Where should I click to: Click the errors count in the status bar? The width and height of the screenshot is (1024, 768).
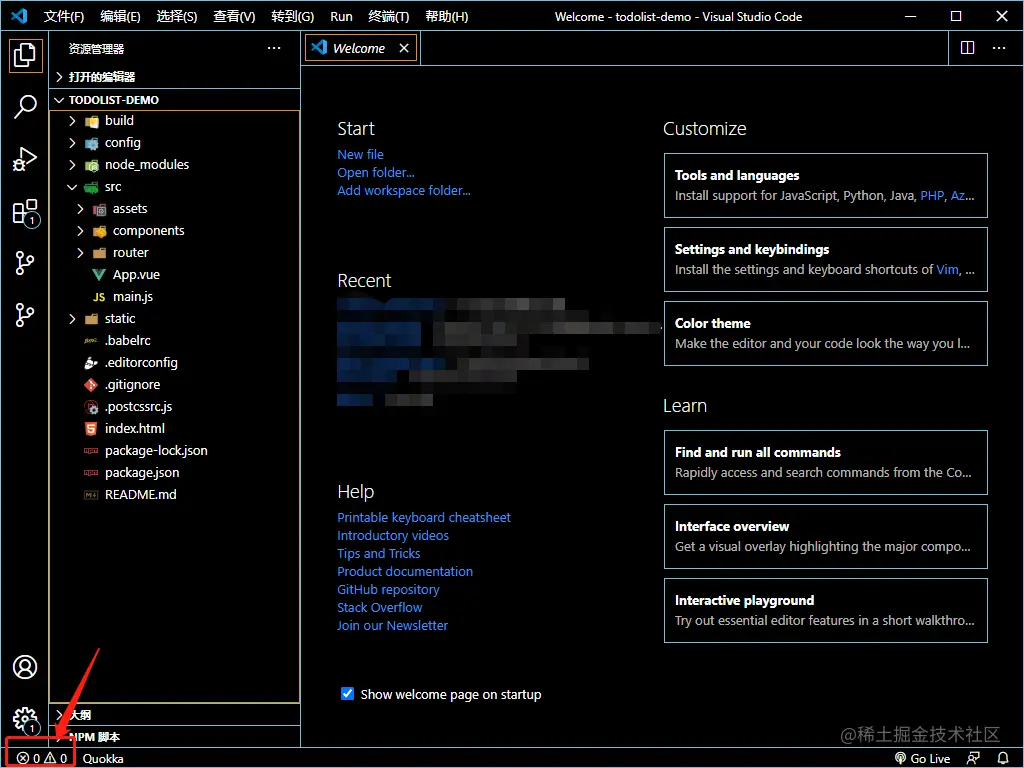tap(29, 758)
